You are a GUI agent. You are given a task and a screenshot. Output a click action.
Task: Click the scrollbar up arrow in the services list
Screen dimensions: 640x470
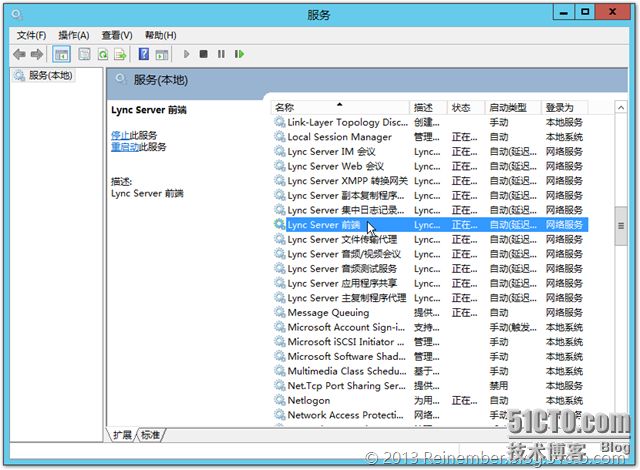(x=621, y=108)
